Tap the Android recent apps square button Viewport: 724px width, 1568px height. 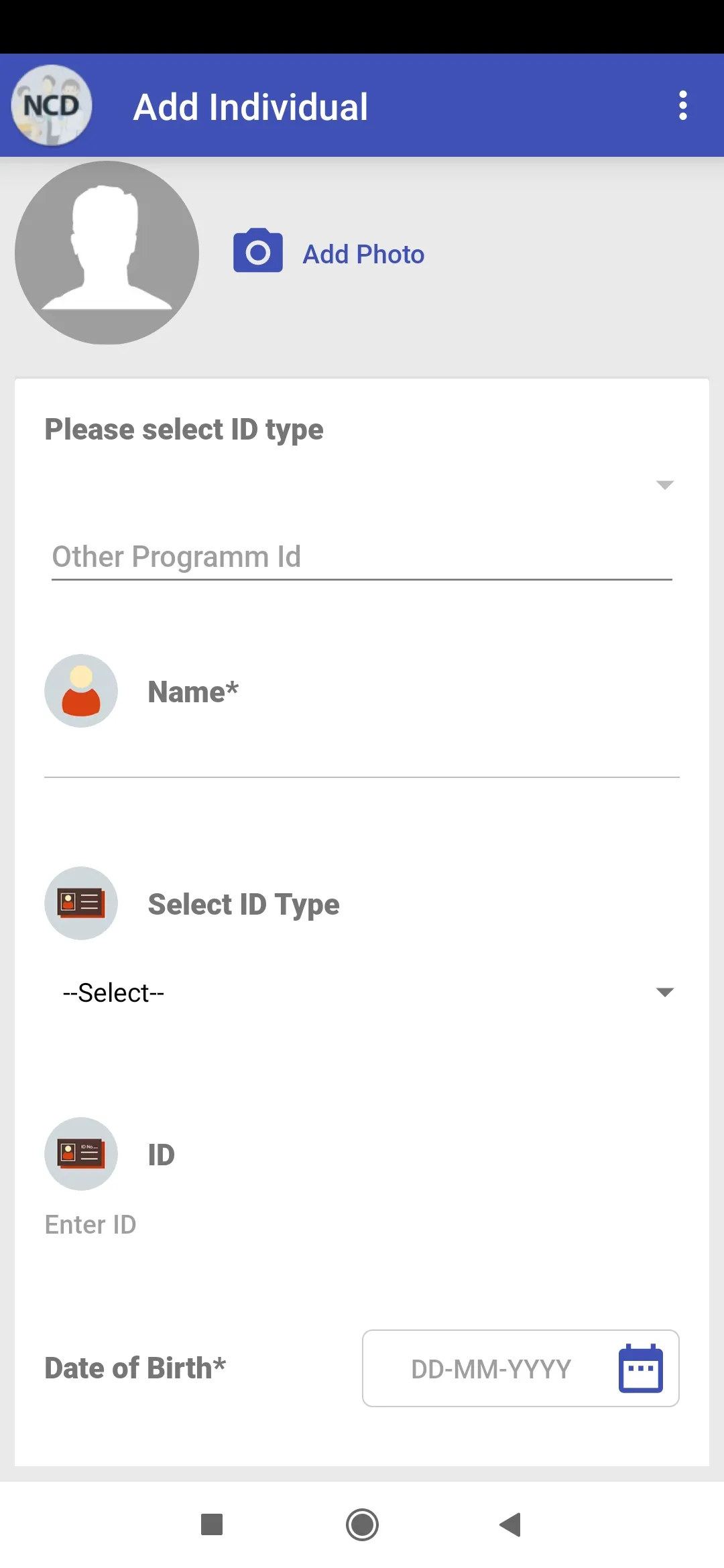(x=212, y=1524)
